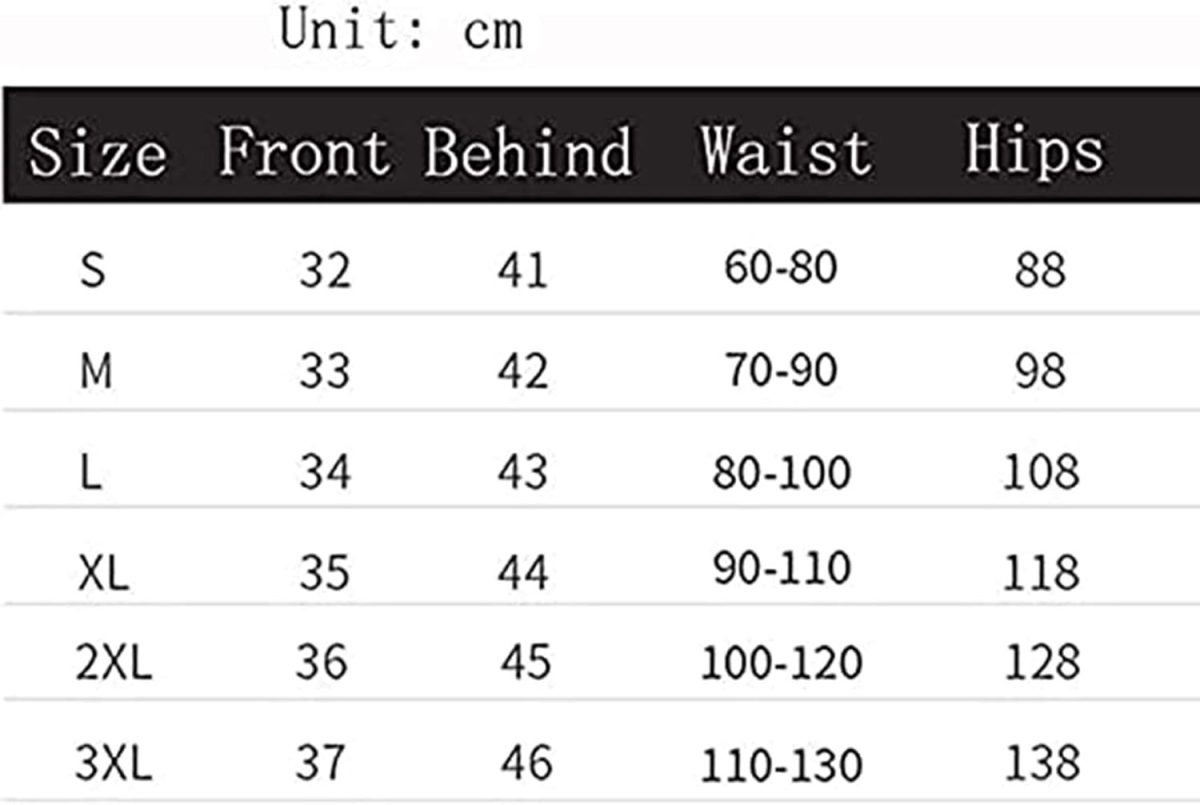Click hips value 118
The image size is (1200, 805).
(1041, 573)
